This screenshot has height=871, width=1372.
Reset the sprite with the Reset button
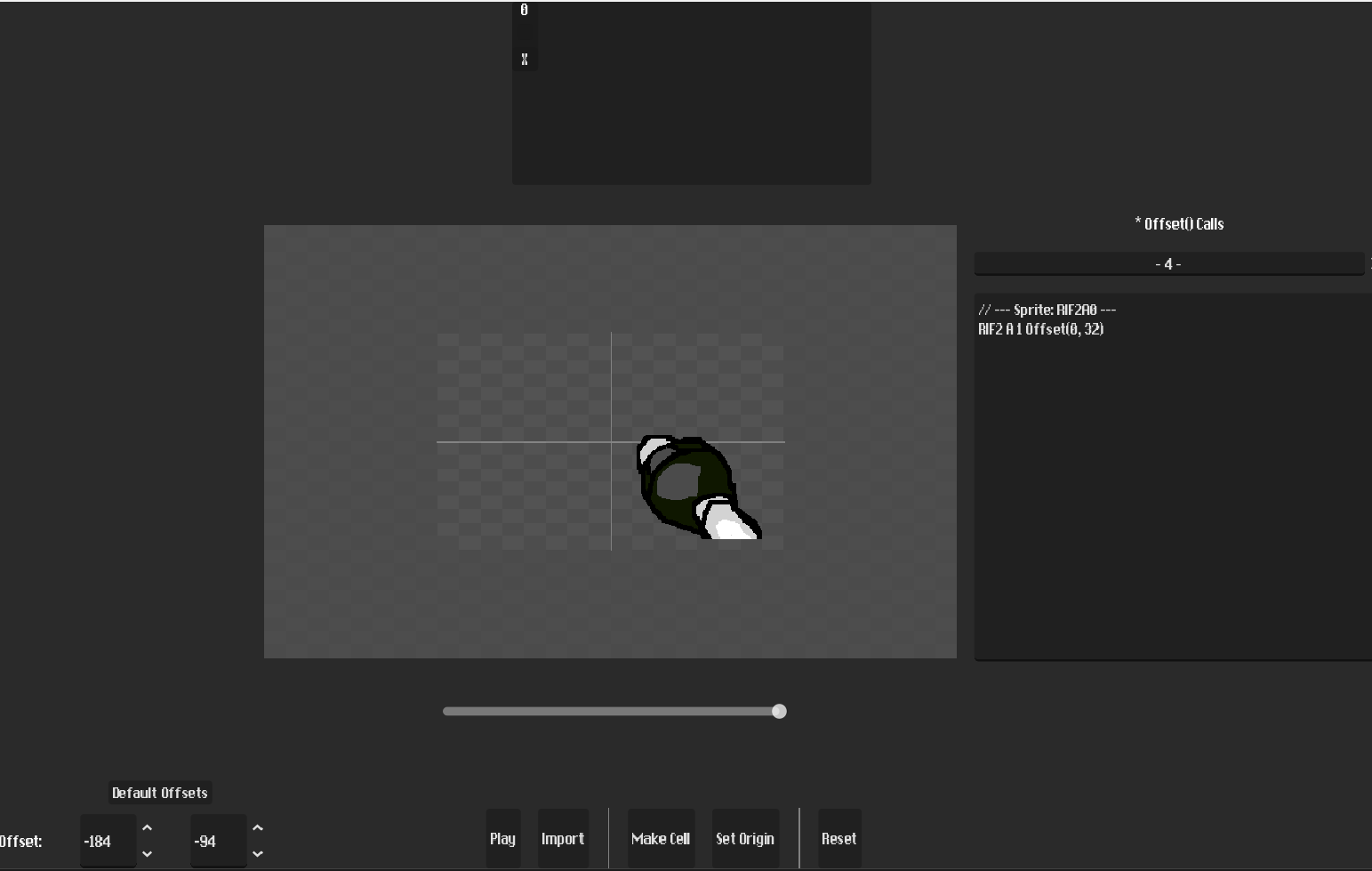click(838, 839)
